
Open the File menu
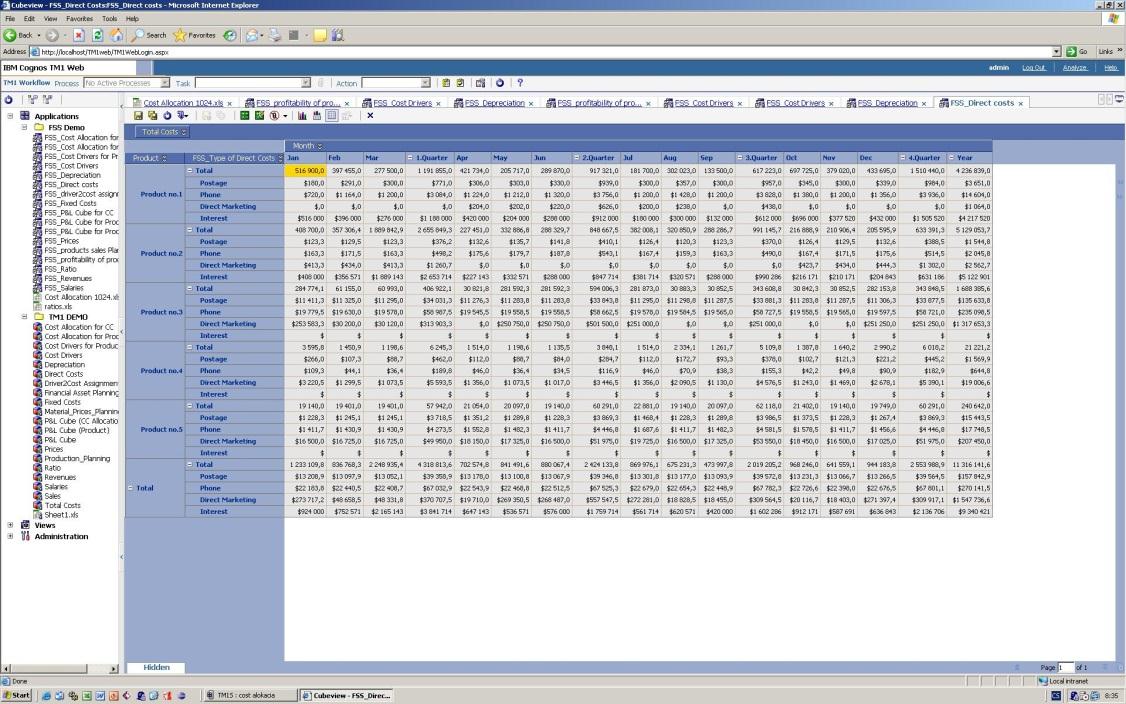[x=10, y=19]
